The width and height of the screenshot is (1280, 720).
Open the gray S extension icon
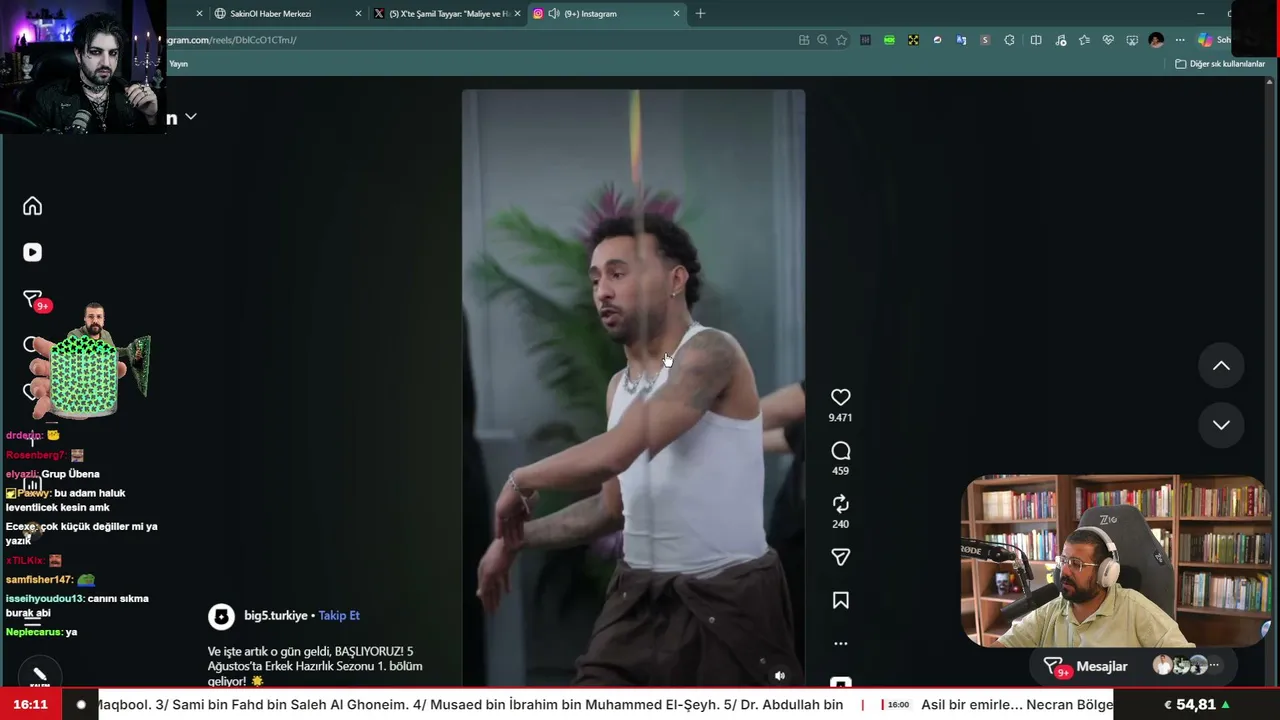tap(985, 40)
